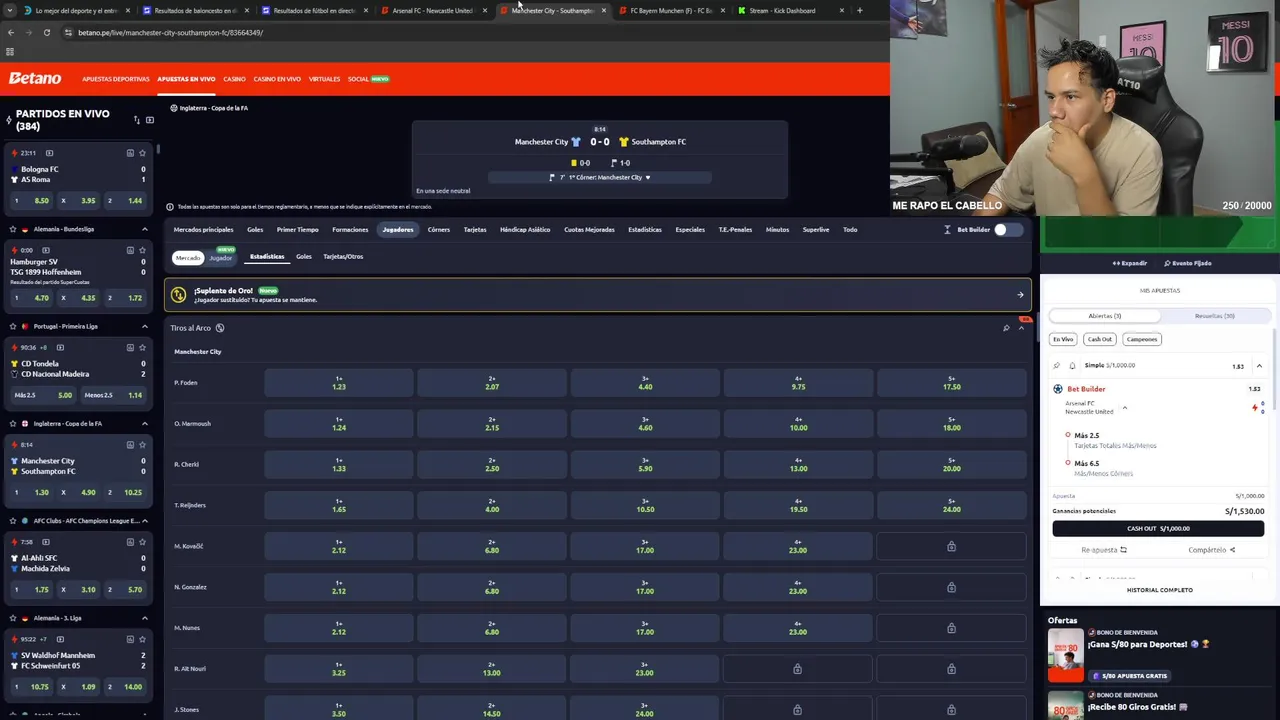Open the Casino menu item
1280x720 pixels.
pyautogui.click(x=234, y=79)
